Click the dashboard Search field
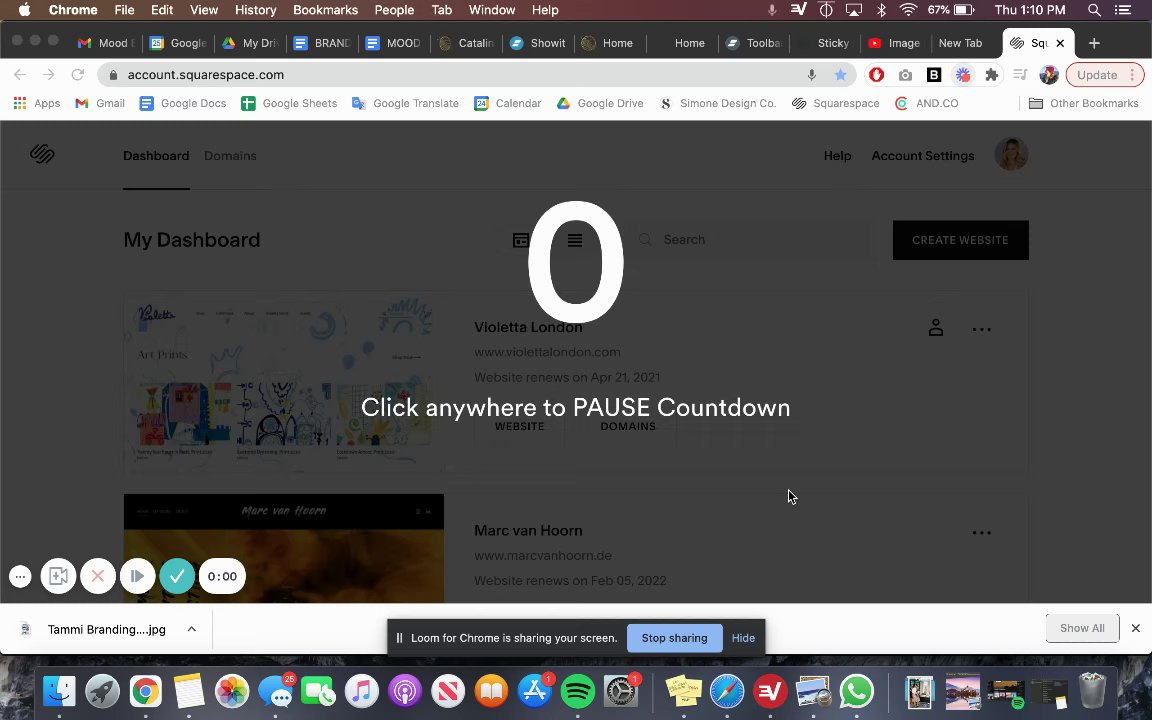Screen dimensions: 1152x720 pyautogui.click(x=757, y=240)
